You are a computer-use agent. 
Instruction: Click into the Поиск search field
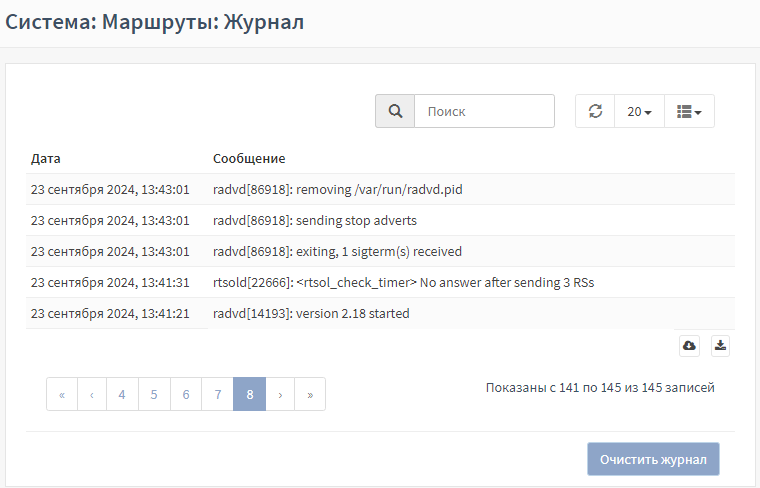tap(484, 111)
